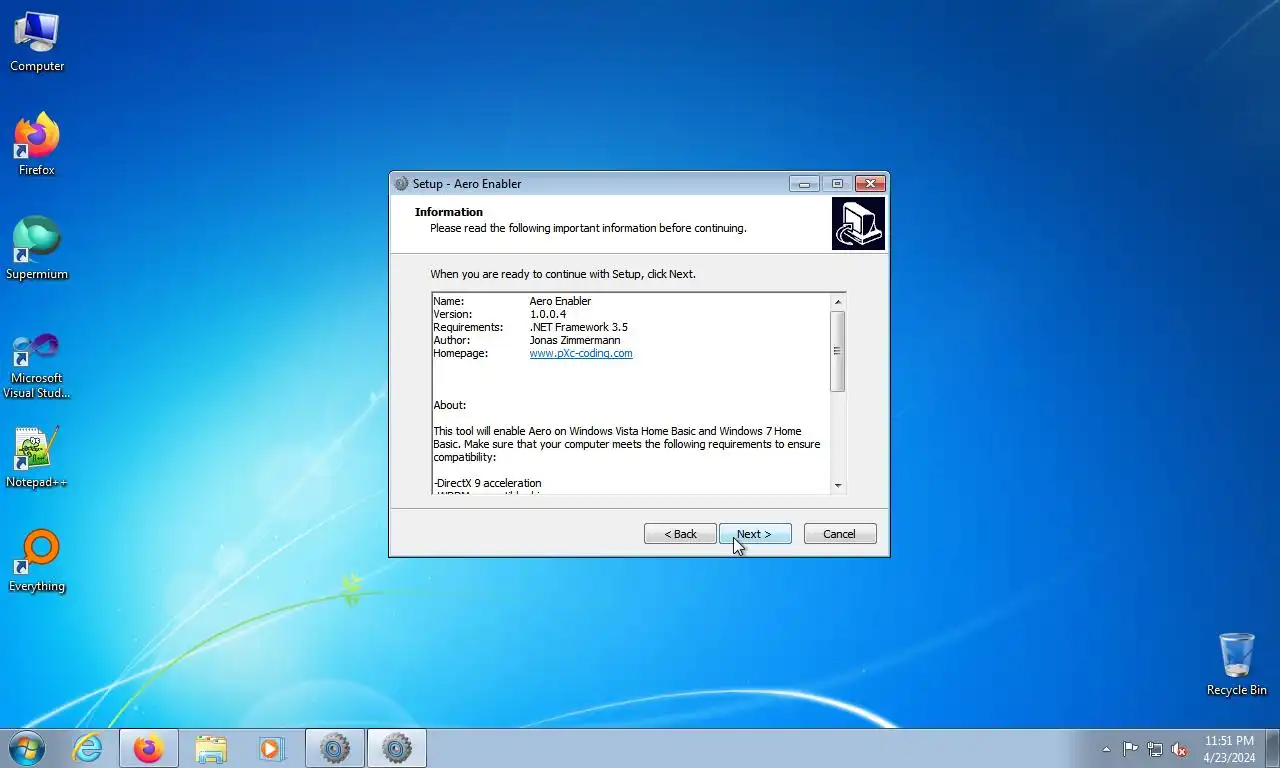The image size is (1280, 768).
Task: Launch Internet Explorer from the taskbar
Action: [87, 748]
